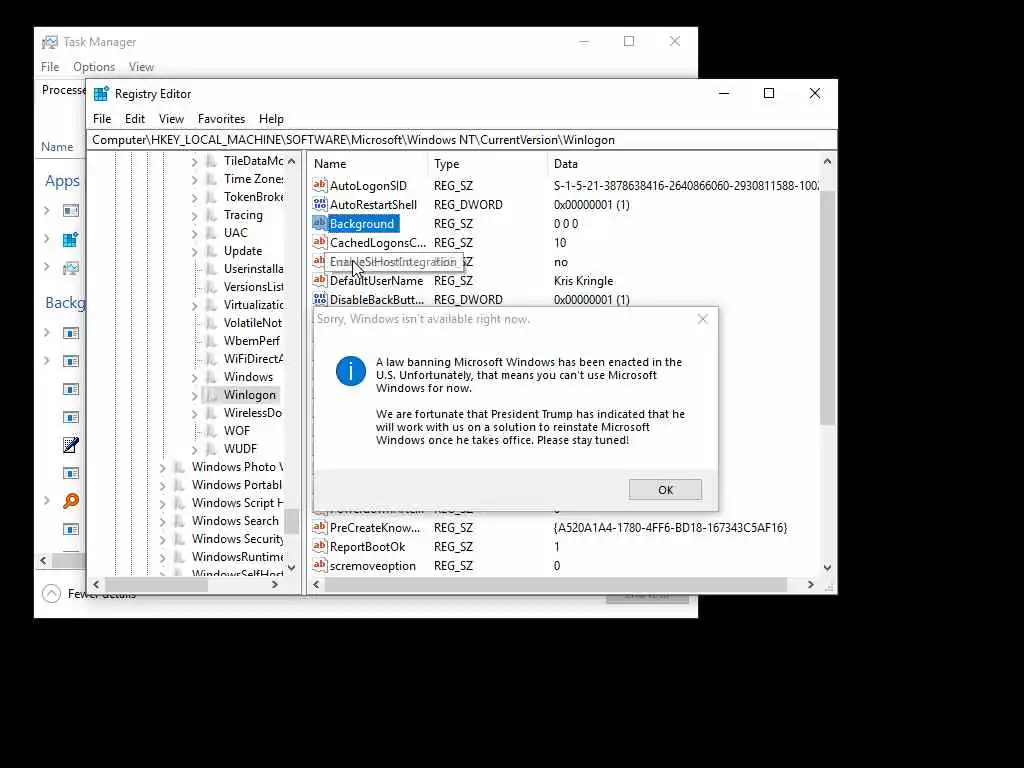The width and height of the screenshot is (1024, 768).
Task: Select the Windows Script Host tree item
Action: tap(237, 502)
